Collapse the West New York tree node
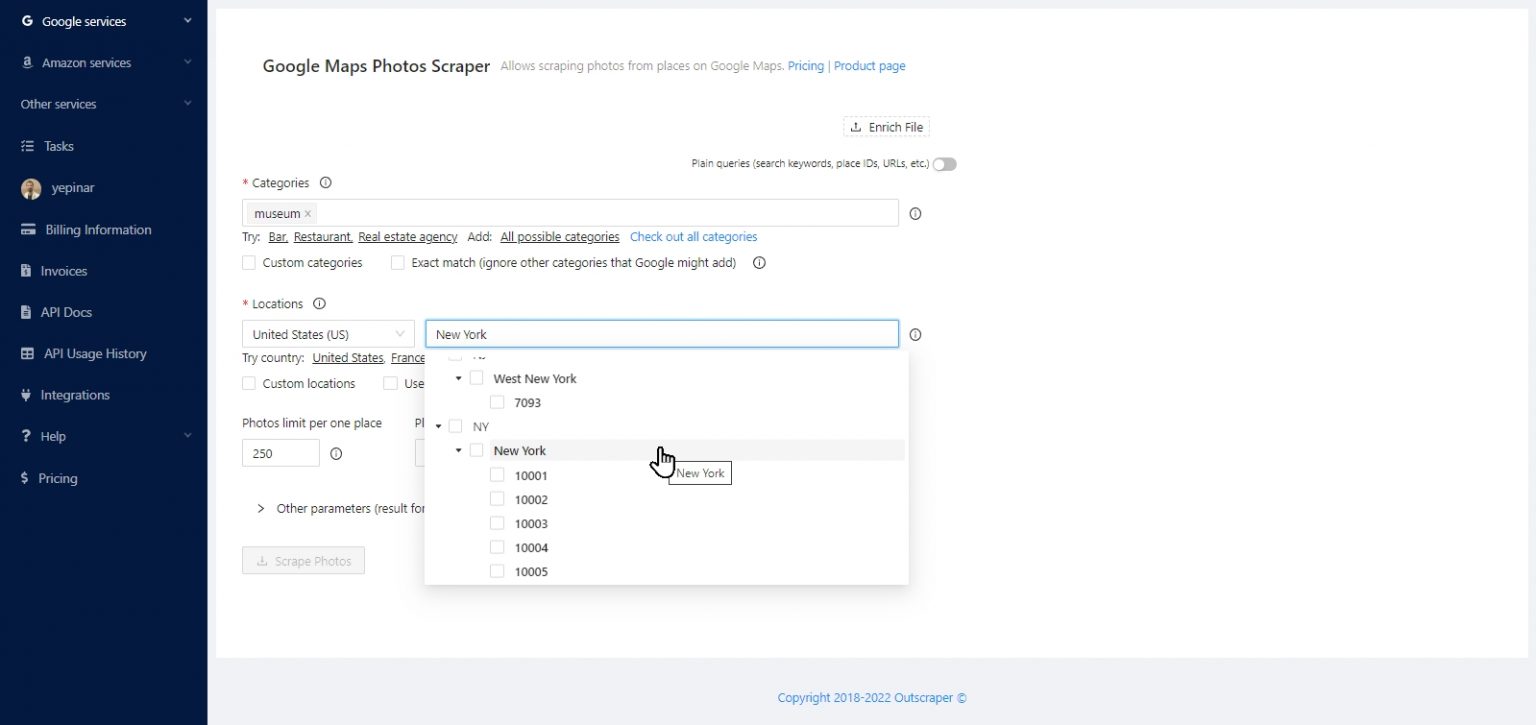This screenshot has height=725, width=1536. point(458,379)
